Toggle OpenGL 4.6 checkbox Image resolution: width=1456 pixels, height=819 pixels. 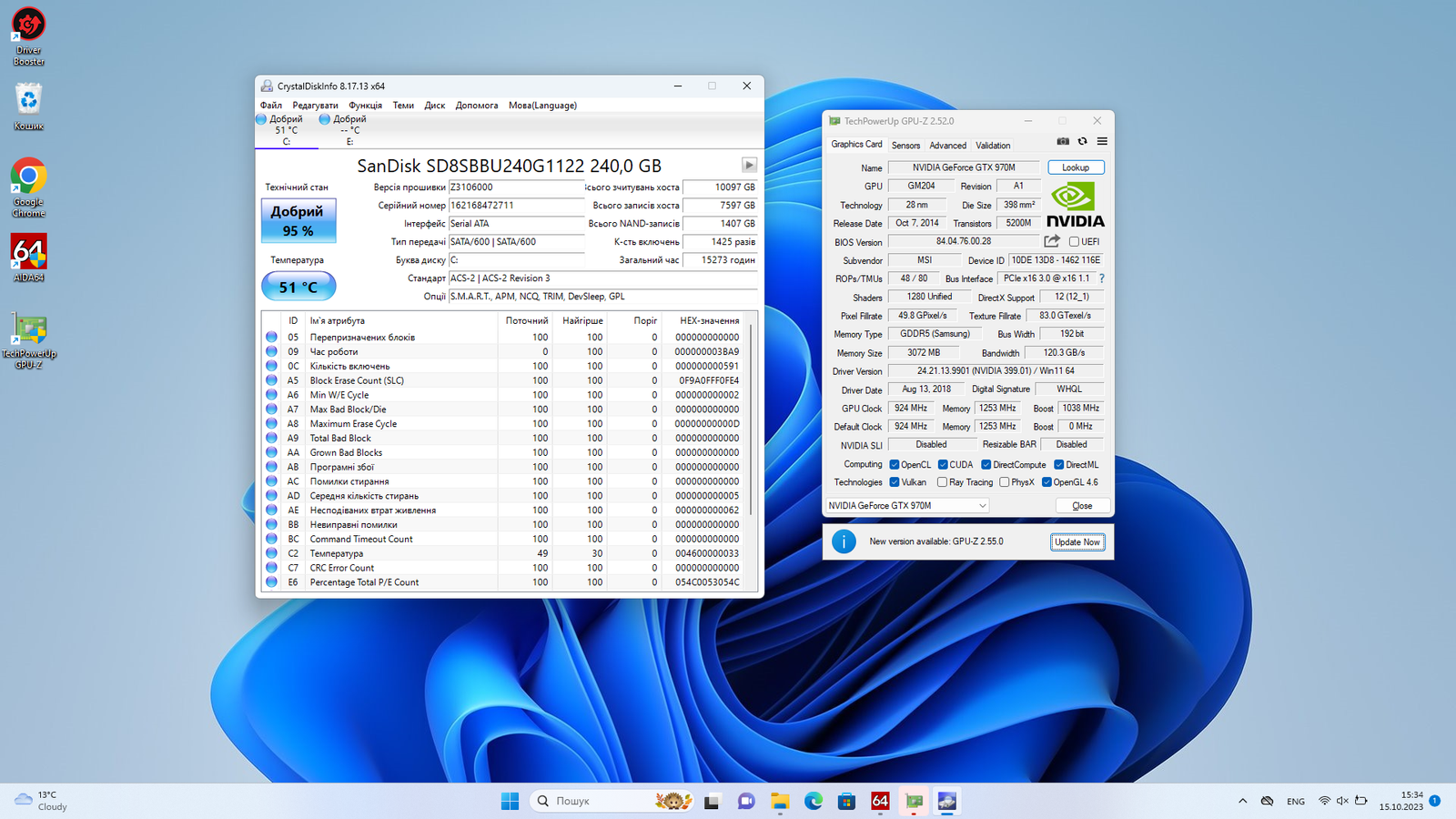(x=1047, y=482)
